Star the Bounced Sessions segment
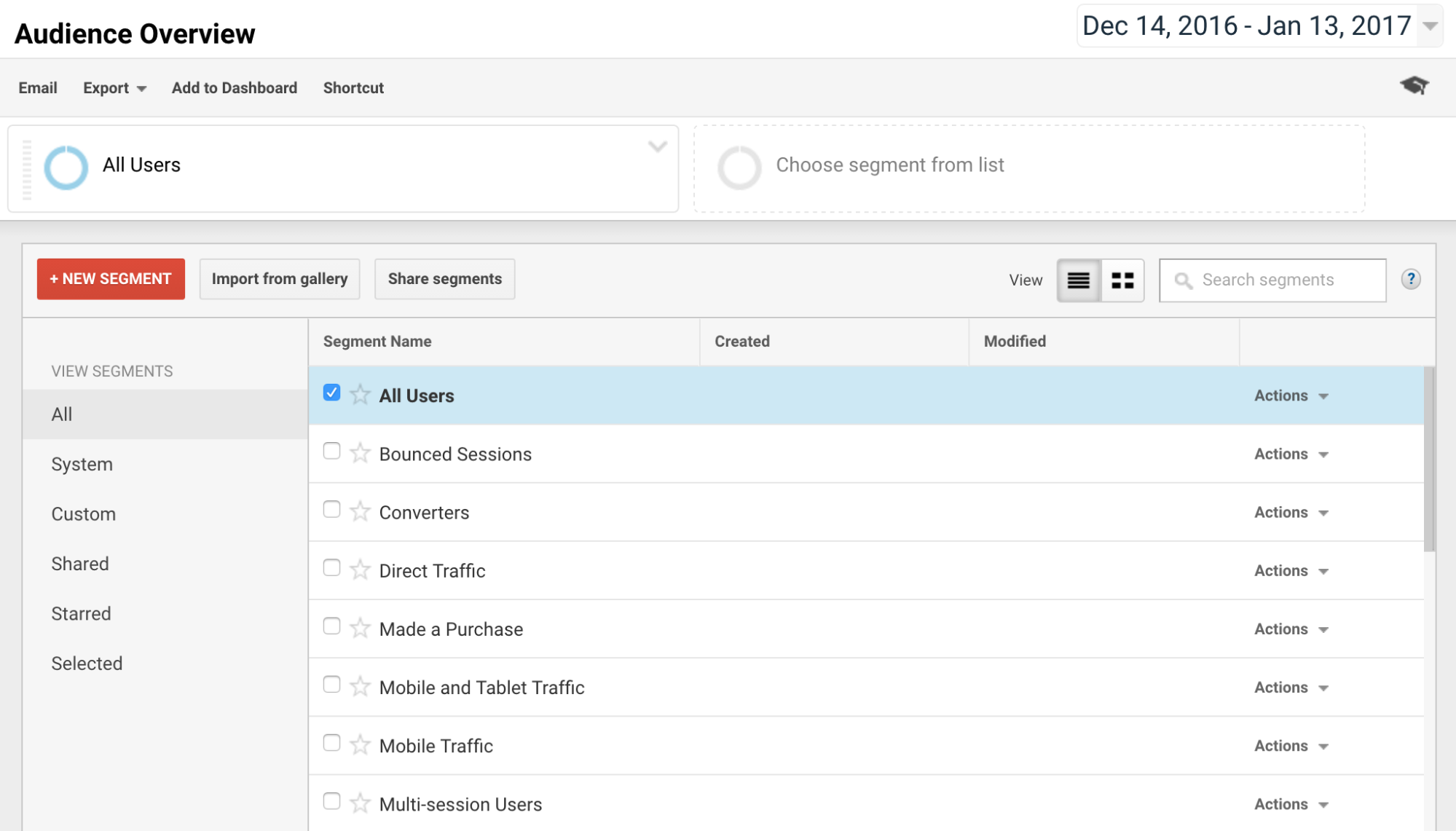 coord(360,454)
